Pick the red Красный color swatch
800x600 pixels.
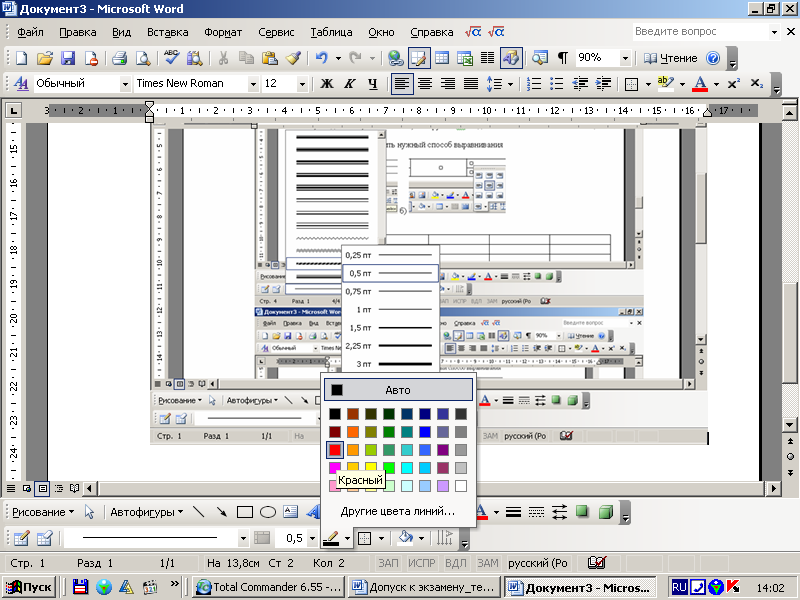click(x=335, y=449)
